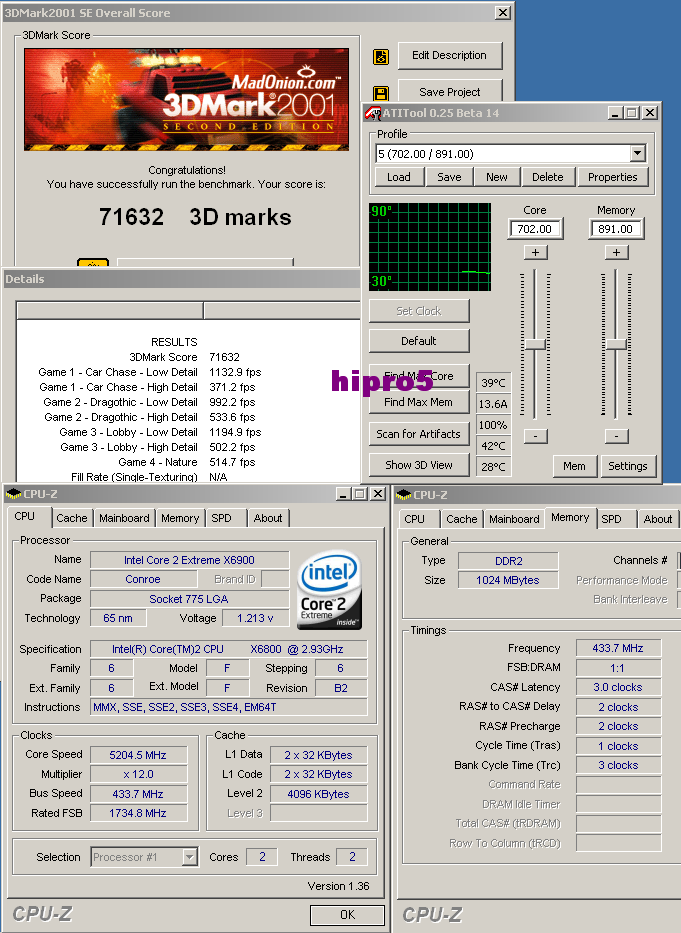Screen dimensions: 681x933
Task: Click Delete profile button
Action: pyautogui.click(x=548, y=177)
